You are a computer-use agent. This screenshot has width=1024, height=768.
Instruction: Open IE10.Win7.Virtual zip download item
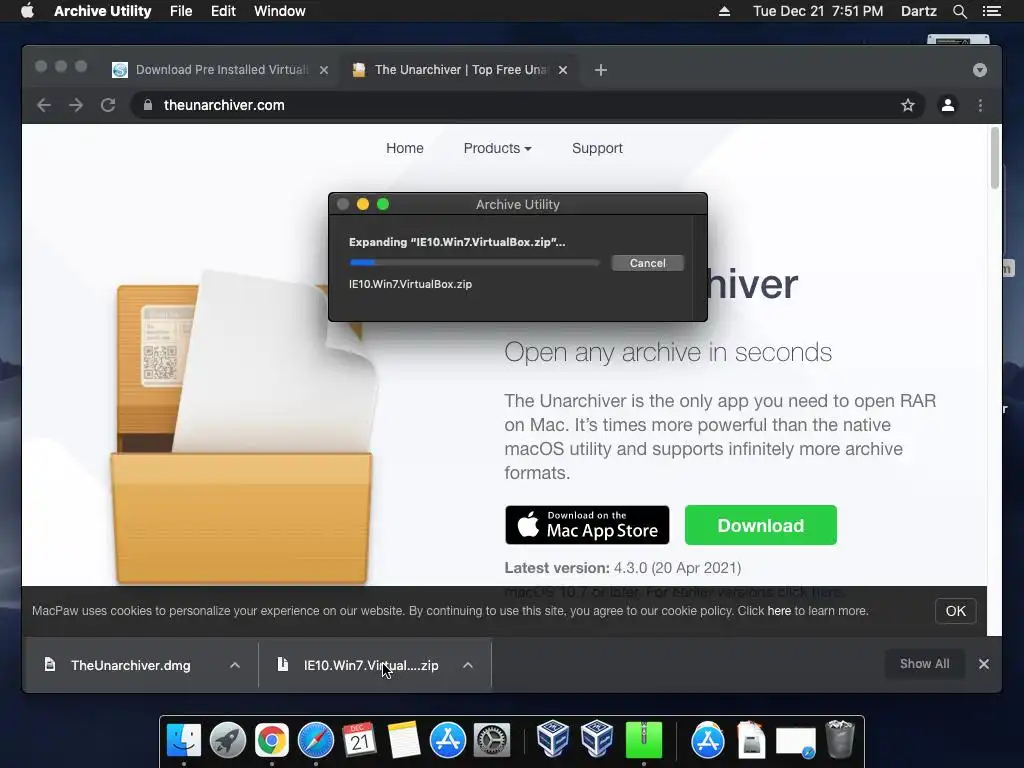pyautogui.click(x=370, y=665)
